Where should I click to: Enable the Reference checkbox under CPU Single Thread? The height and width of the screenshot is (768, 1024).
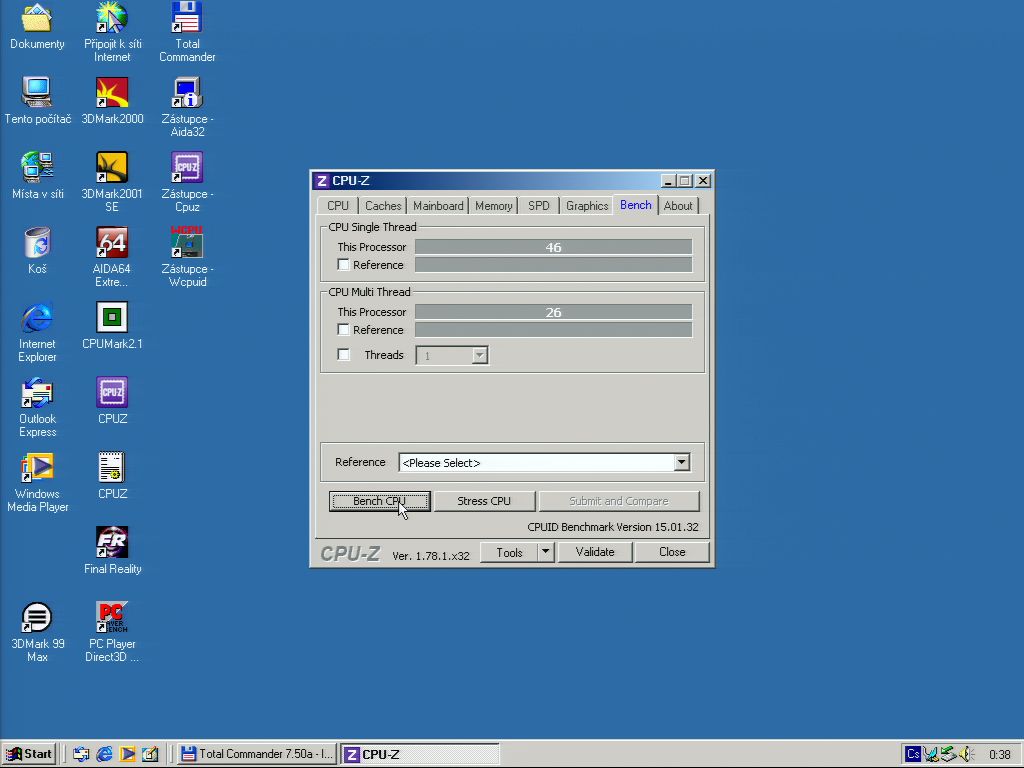[344, 264]
